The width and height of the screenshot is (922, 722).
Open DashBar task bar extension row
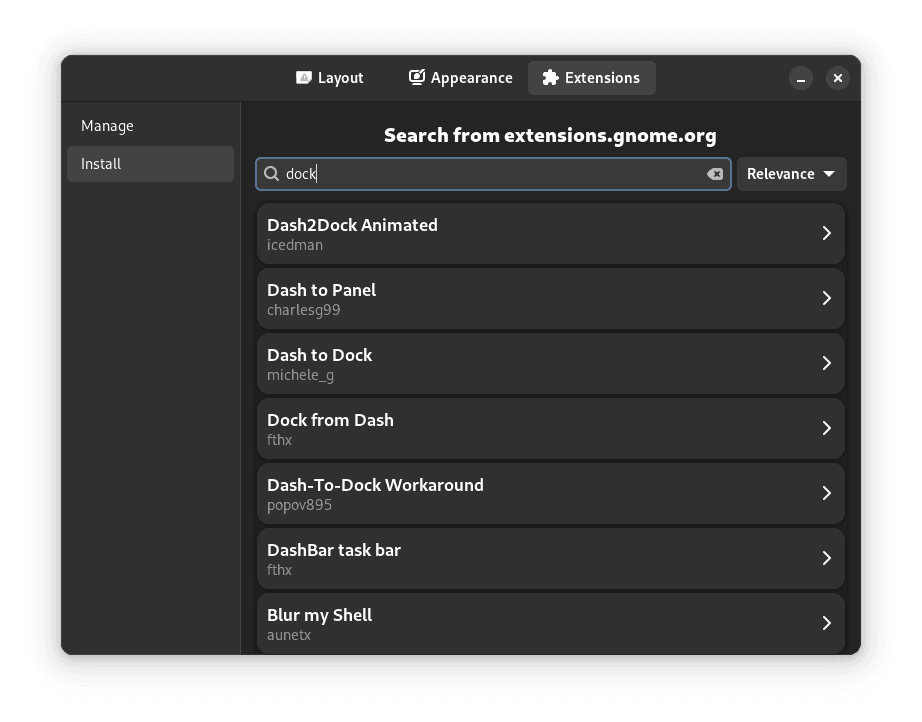pos(550,558)
